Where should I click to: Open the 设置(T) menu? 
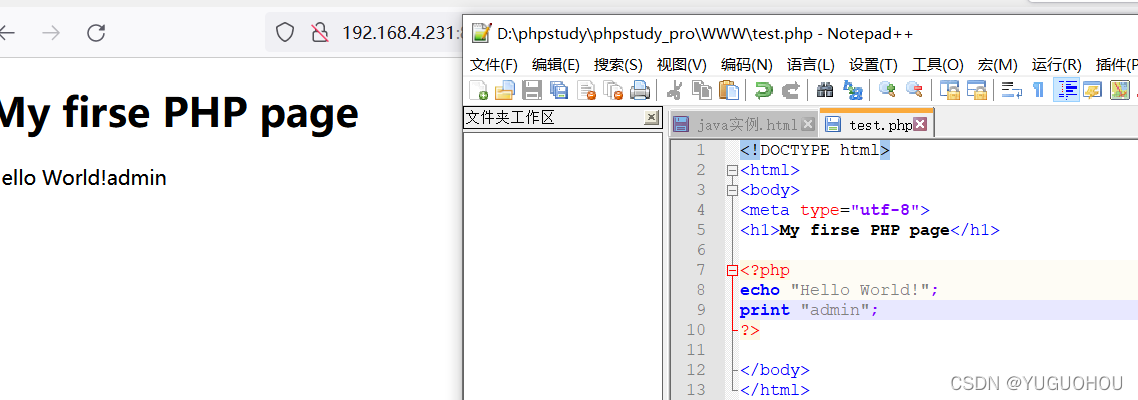click(x=873, y=65)
